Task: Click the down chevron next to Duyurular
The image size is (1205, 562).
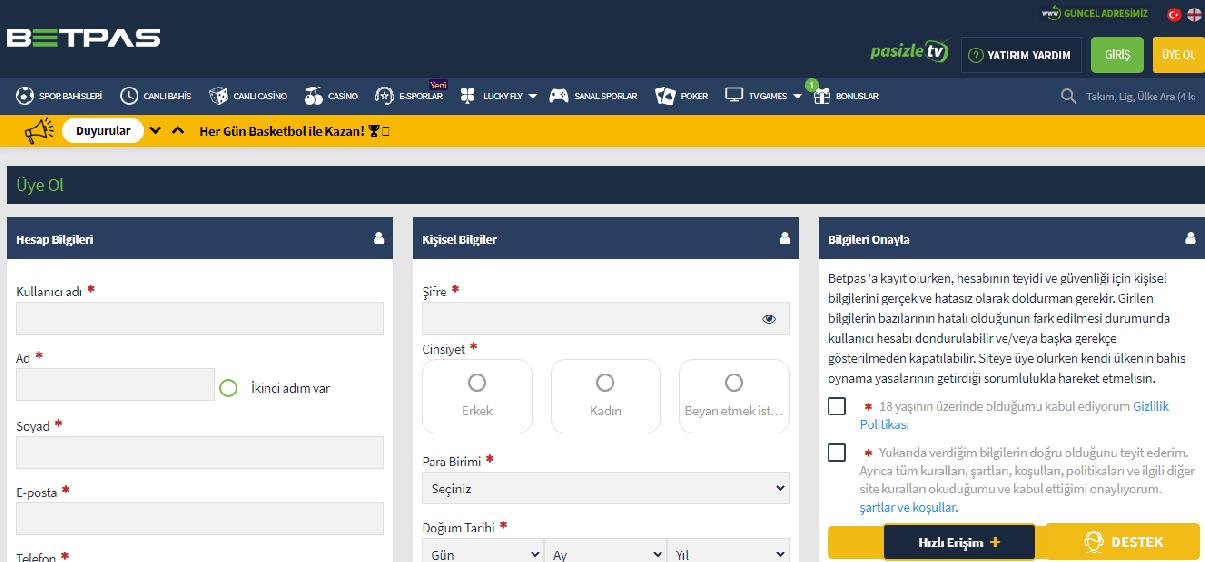Action: (155, 131)
